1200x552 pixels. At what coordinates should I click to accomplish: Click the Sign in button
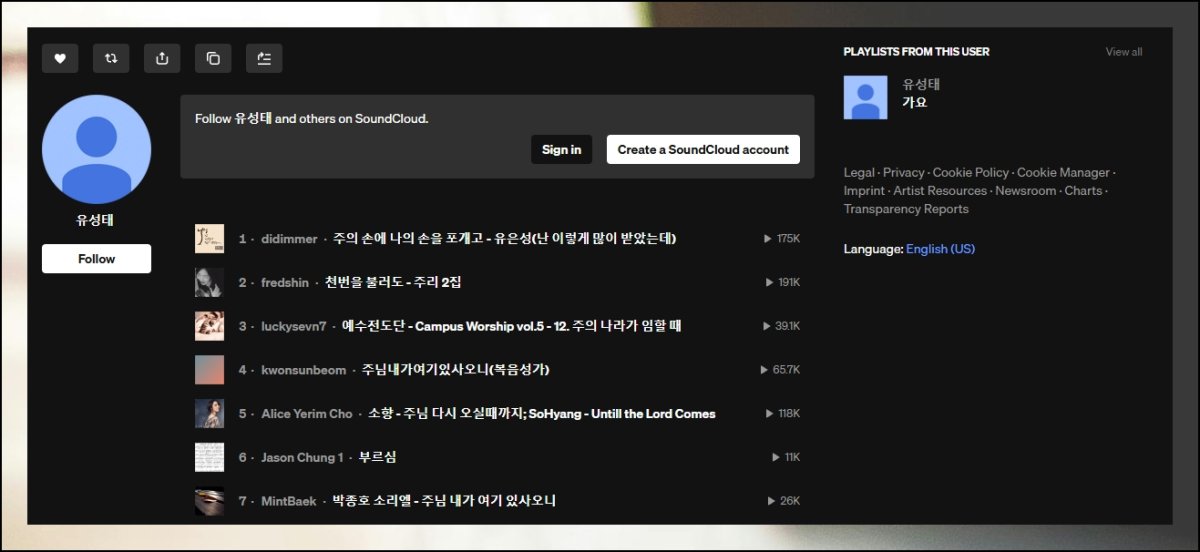click(x=561, y=149)
